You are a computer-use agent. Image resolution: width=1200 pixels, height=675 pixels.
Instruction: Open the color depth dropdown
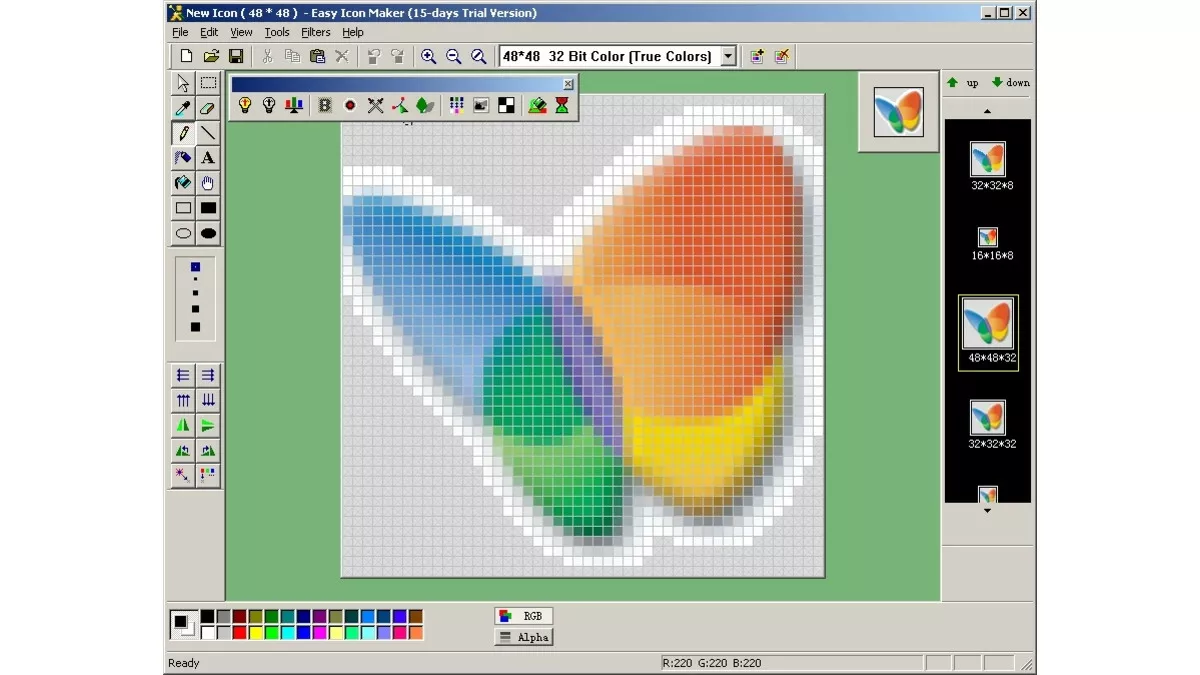(728, 56)
